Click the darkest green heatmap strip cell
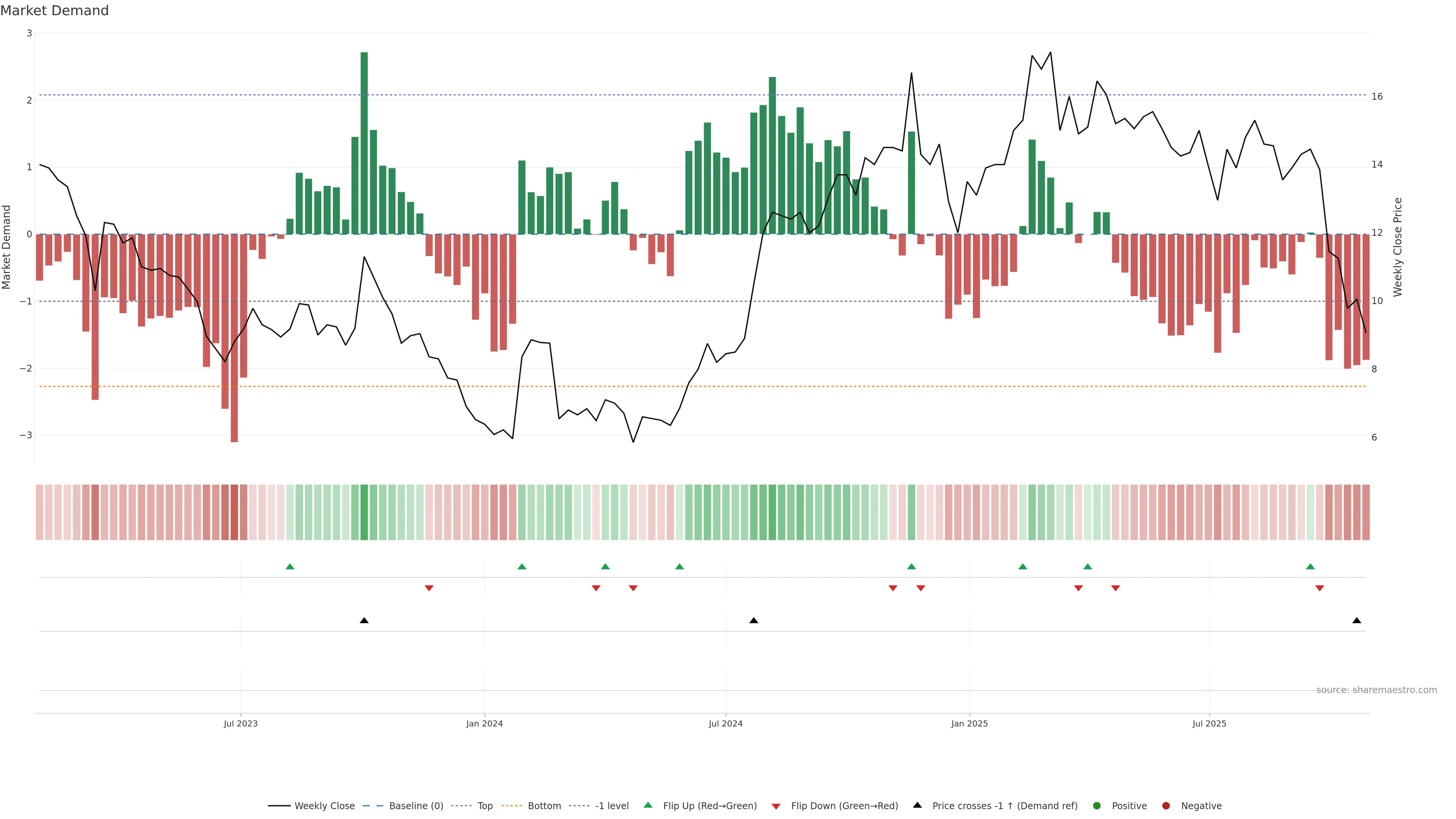 (x=364, y=512)
